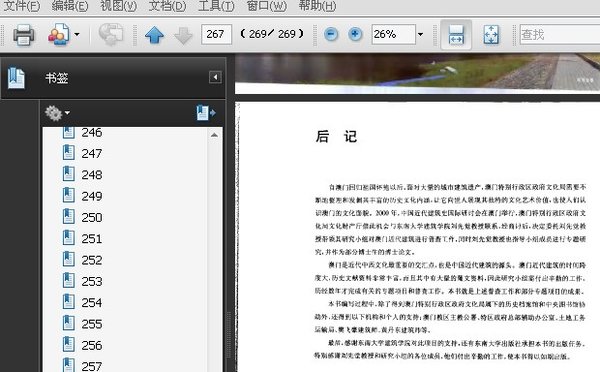Zoom in with the plus button
Viewport: 600px width, 372px height.
pyautogui.click(x=355, y=34)
